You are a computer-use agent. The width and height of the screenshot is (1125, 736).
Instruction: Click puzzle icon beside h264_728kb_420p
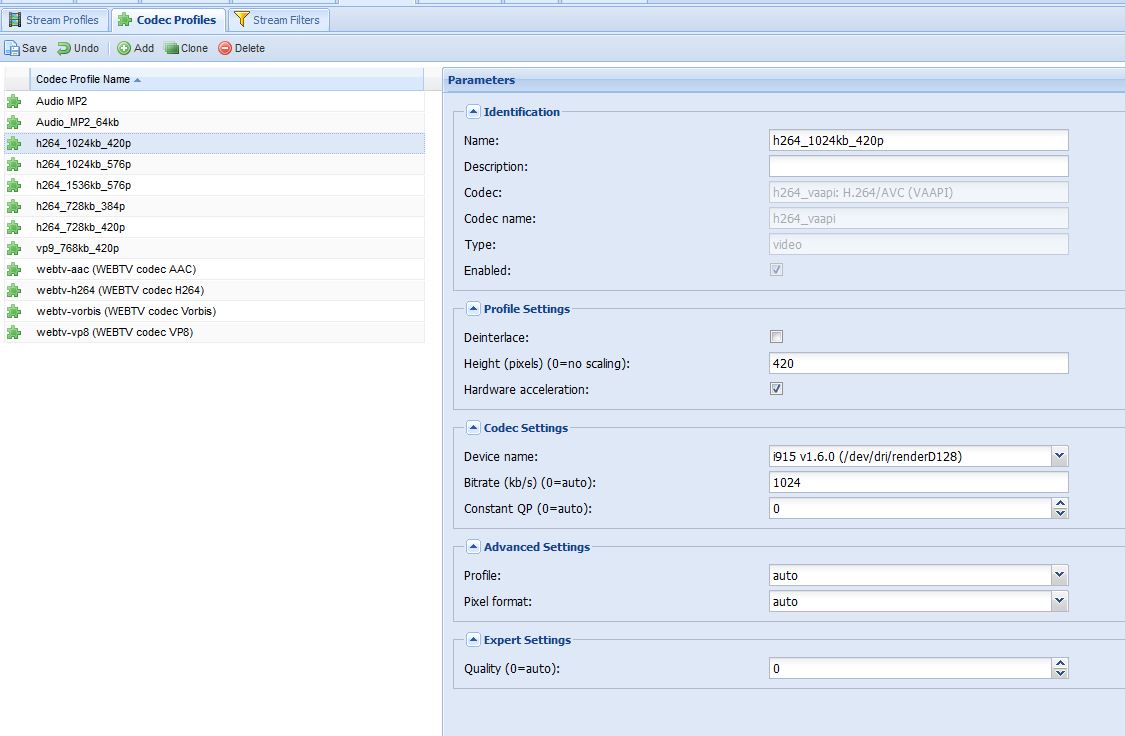tap(14, 227)
